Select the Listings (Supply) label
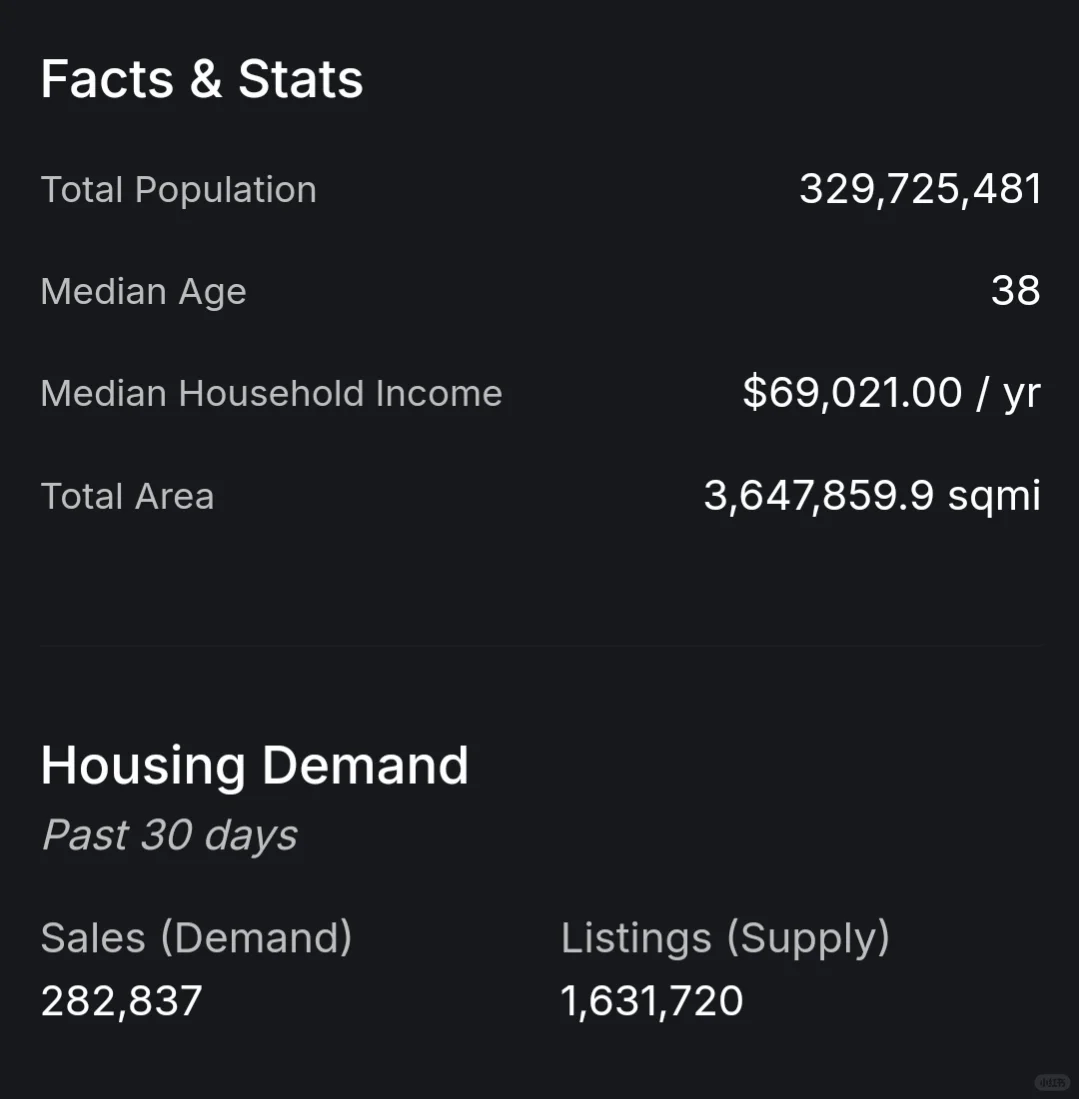Viewport: 1079px width, 1099px height. click(x=725, y=938)
